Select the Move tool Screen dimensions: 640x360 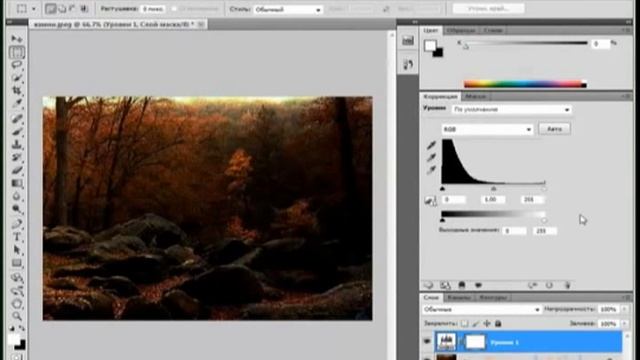17,39
